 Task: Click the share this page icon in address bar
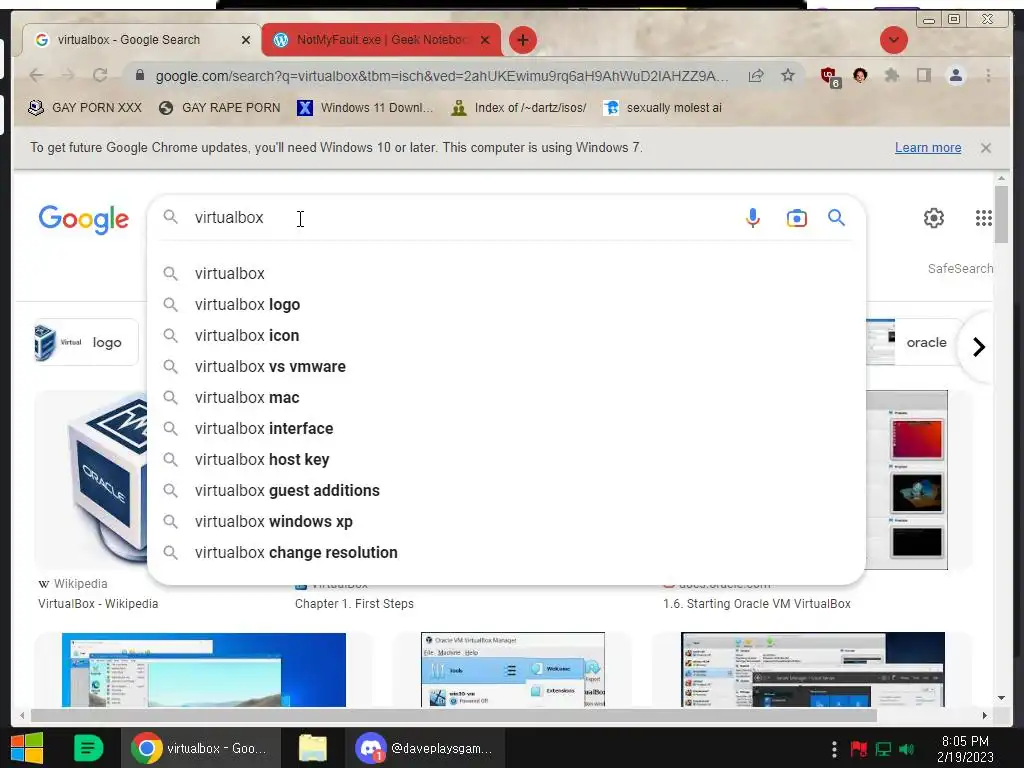pyautogui.click(x=756, y=75)
